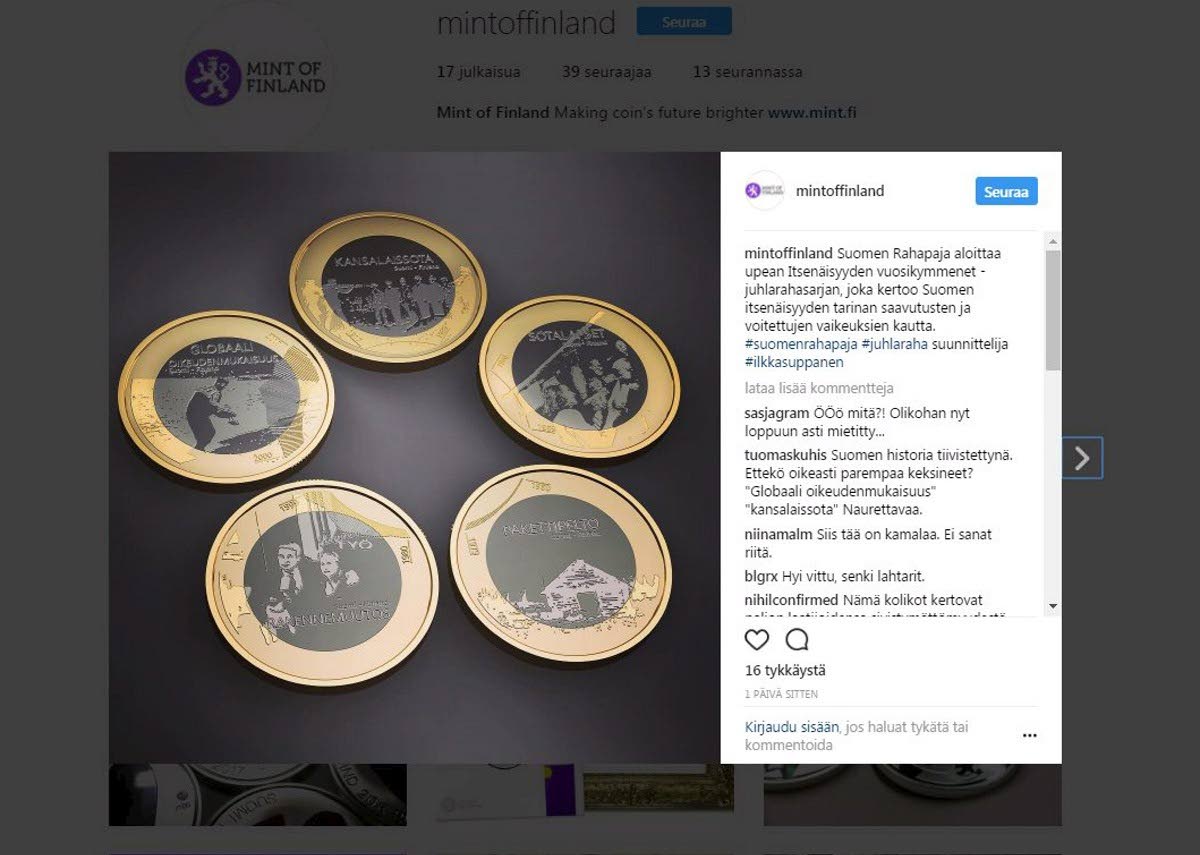Click the comments scrollbar up arrow
This screenshot has height=855, width=1200.
[1053, 241]
